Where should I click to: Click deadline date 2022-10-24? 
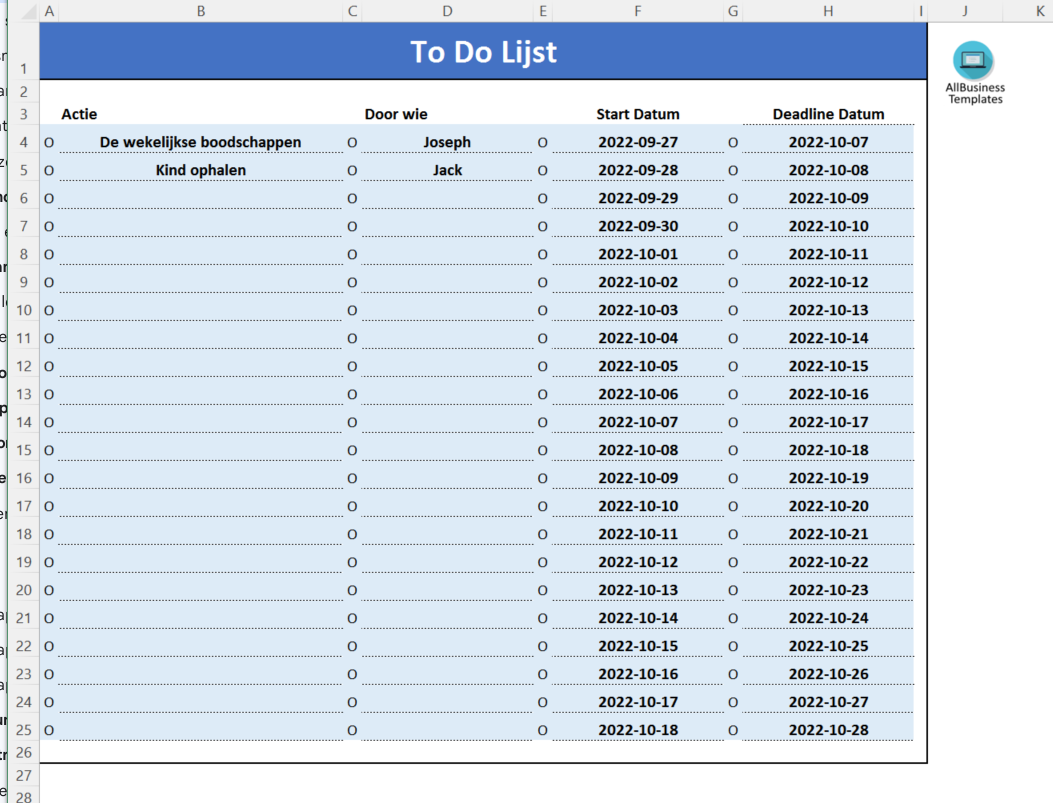(828, 618)
